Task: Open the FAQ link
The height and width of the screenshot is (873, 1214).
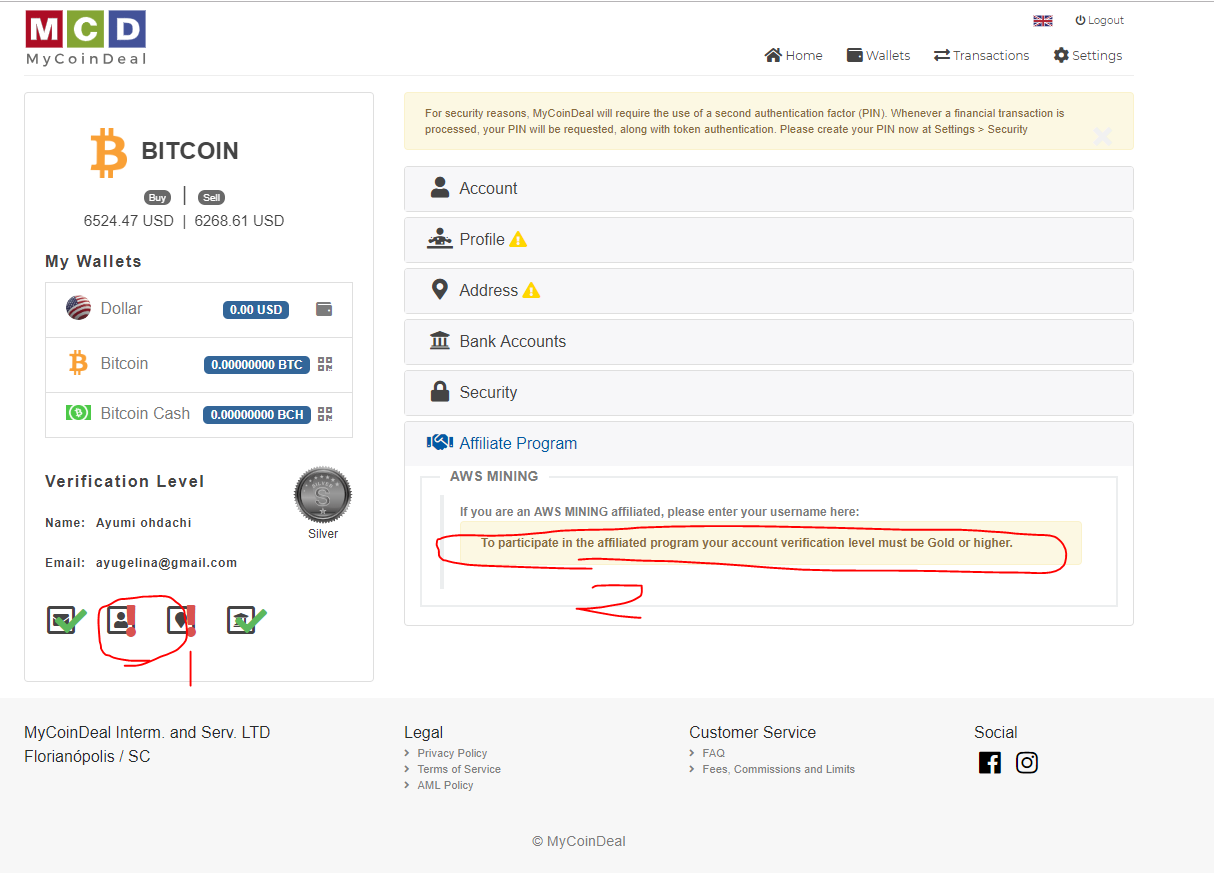Action: tap(713, 753)
